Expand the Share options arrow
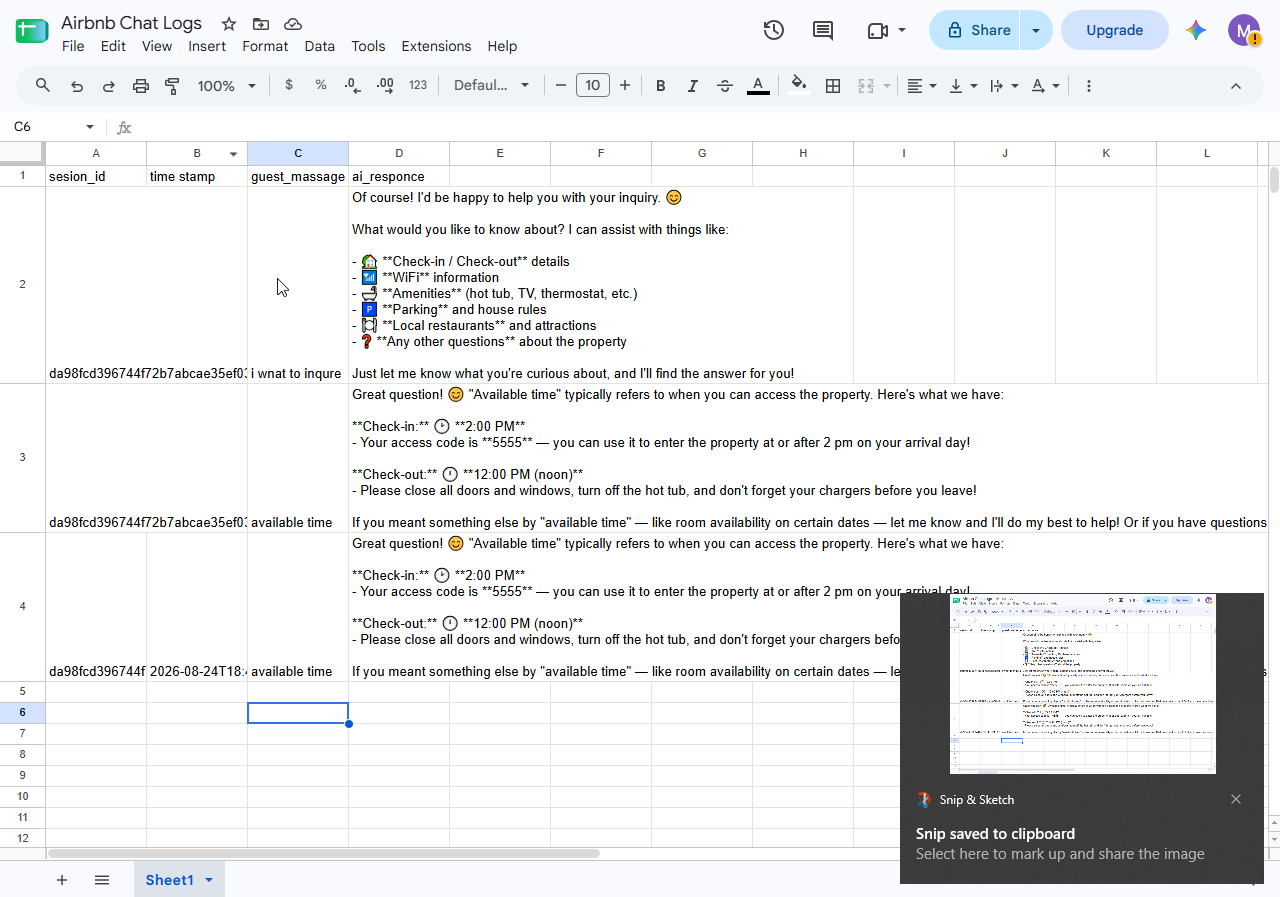The width and height of the screenshot is (1280, 897). point(1036,30)
